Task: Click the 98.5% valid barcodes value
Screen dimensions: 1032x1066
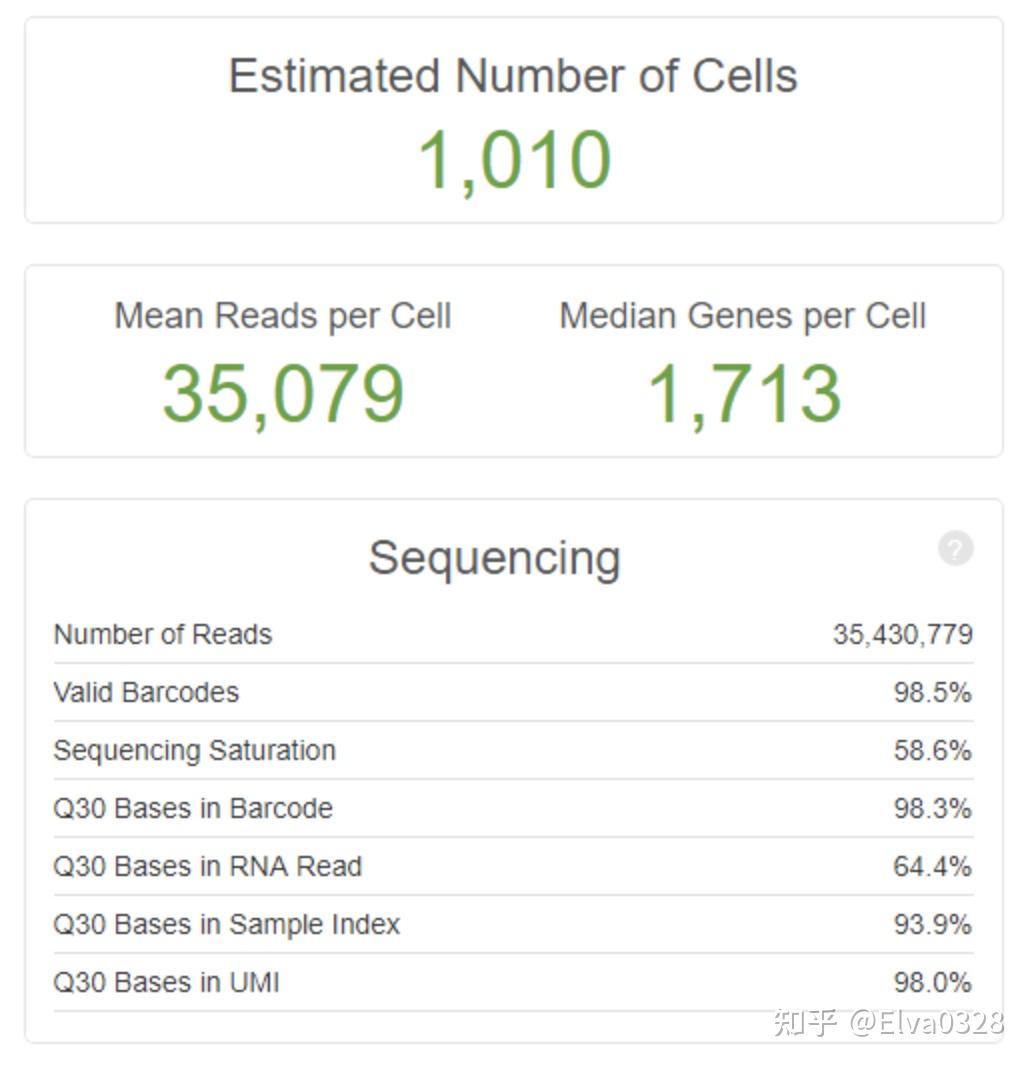Action: [933, 692]
